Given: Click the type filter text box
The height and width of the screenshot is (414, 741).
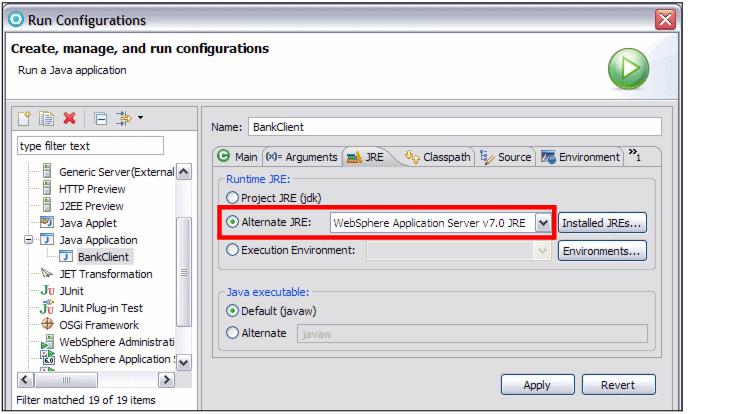Looking at the screenshot, I should click(90, 146).
